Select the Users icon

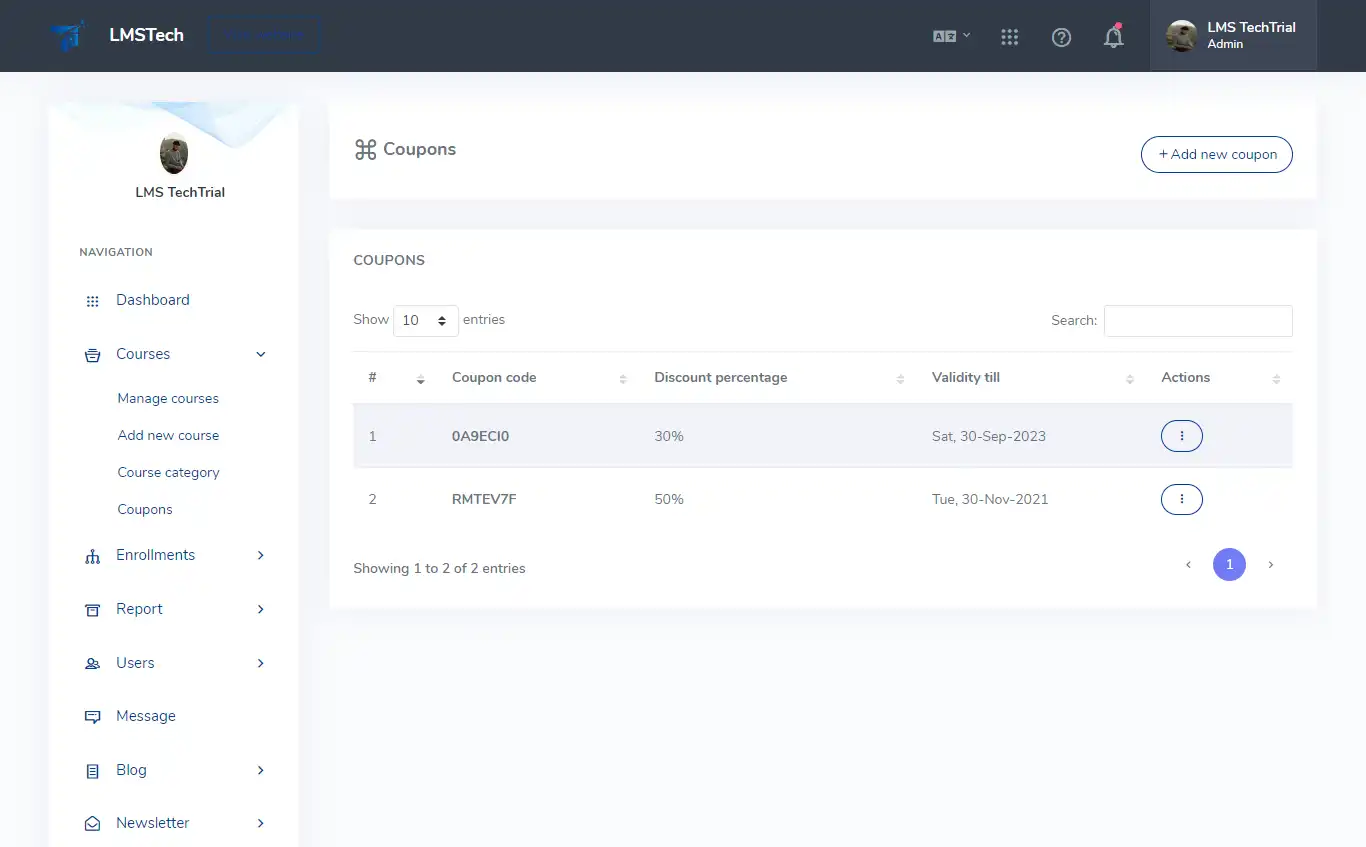click(x=92, y=663)
